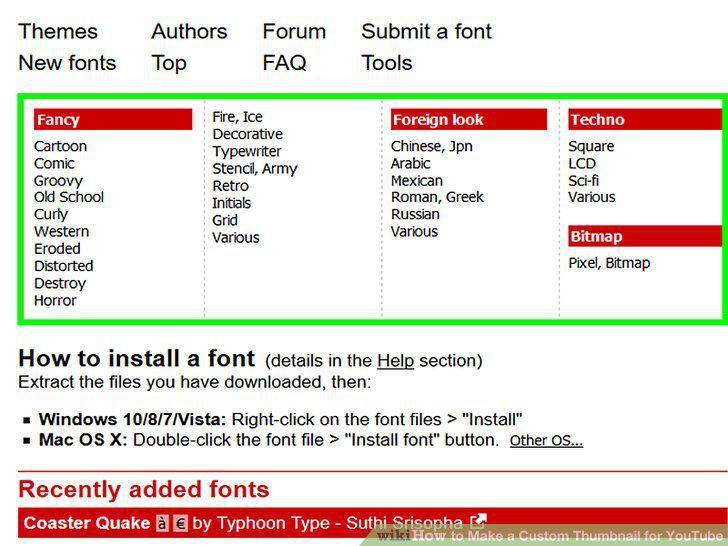Image resolution: width=728 pixels, height=546 pixels.
Task: Open the Authors page
Action: (189, 32)
